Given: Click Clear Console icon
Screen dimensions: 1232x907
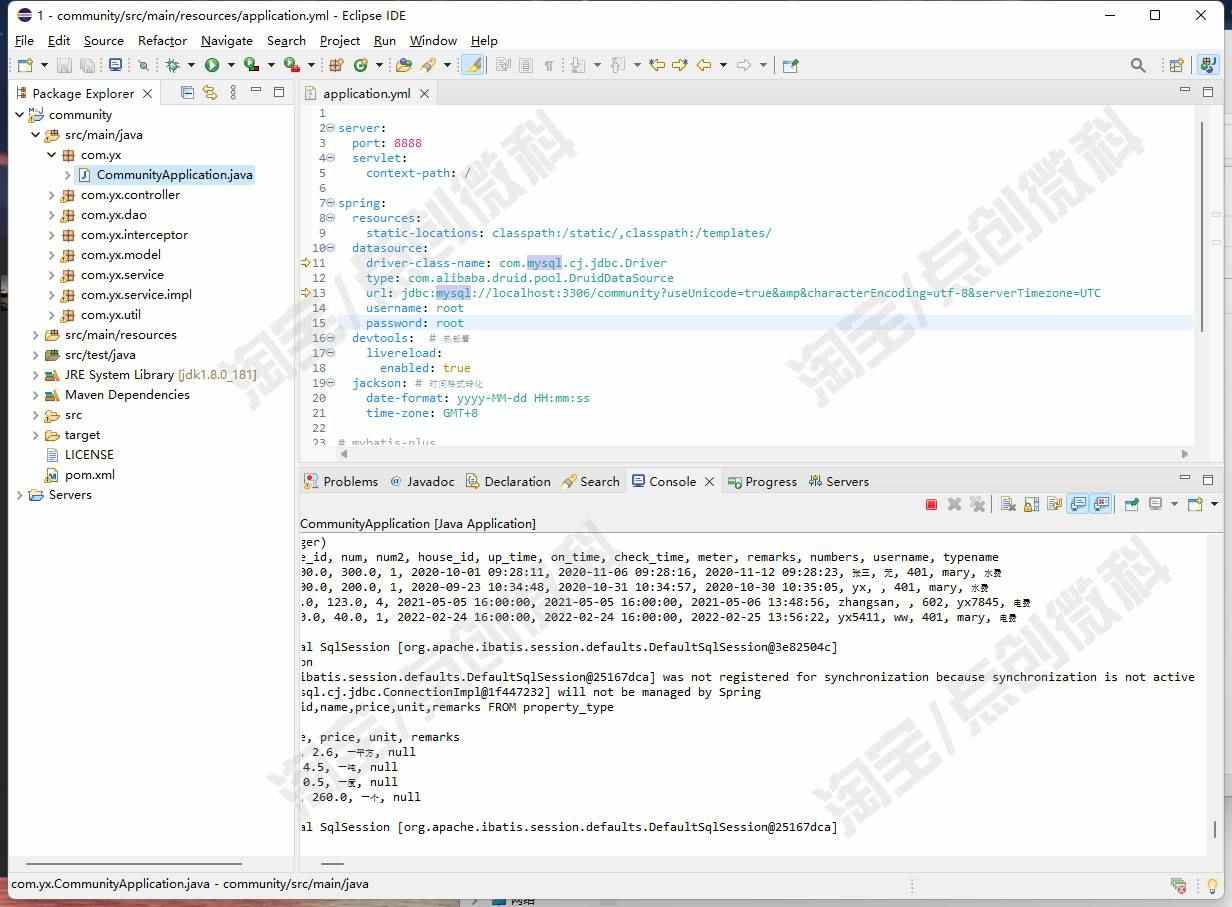Looking at the screenshot, I should (x=1007, y=505).
